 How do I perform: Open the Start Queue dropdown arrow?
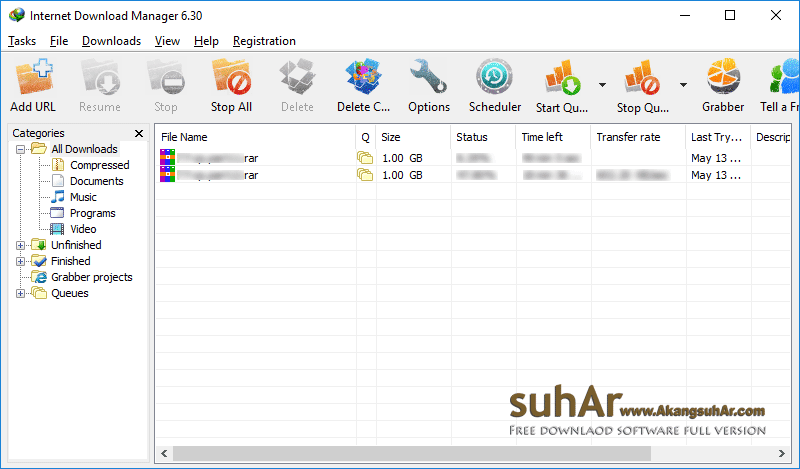(x=603, y=85)
